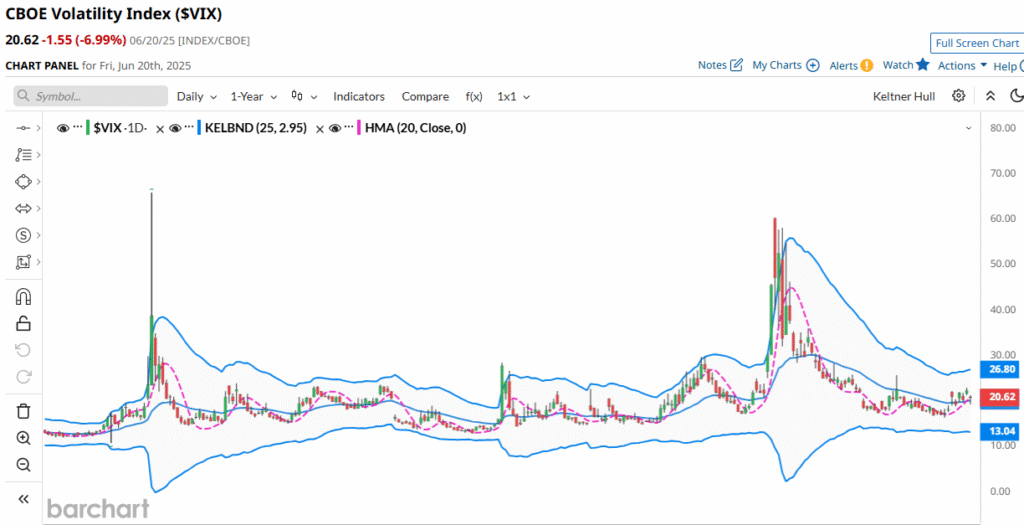The image size is (1024, 525).
Task: Open the Notes link
Action: click(719, 65)
